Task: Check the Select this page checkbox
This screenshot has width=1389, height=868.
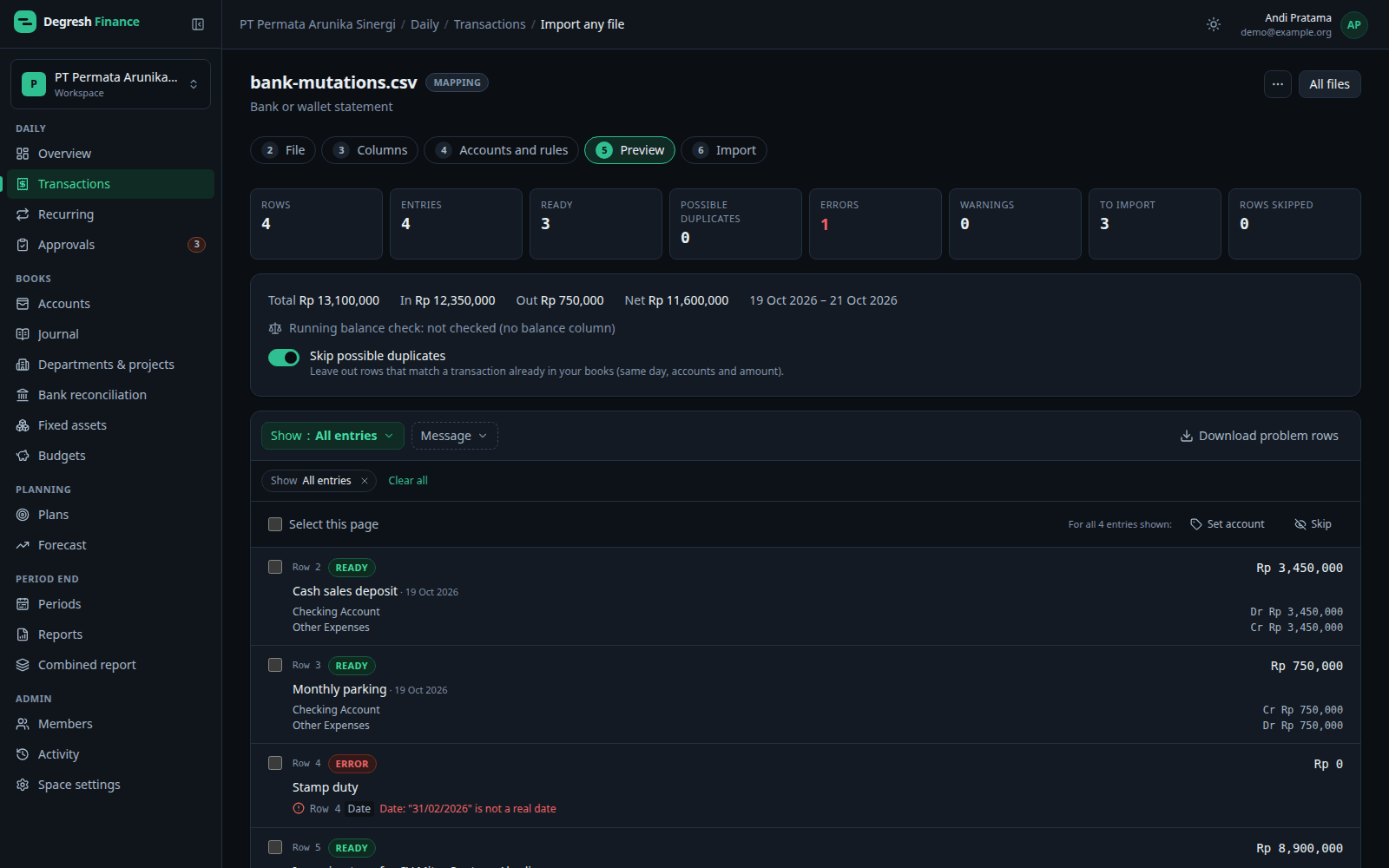Action: click(275, 524)
